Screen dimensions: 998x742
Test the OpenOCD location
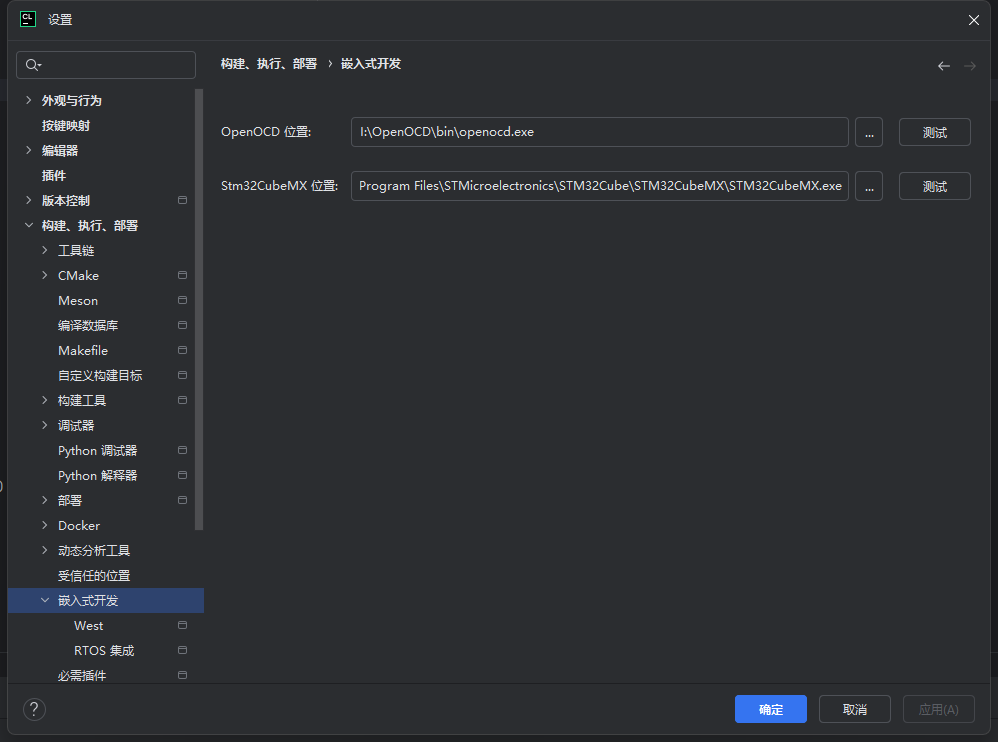click(x=934, y=132)
